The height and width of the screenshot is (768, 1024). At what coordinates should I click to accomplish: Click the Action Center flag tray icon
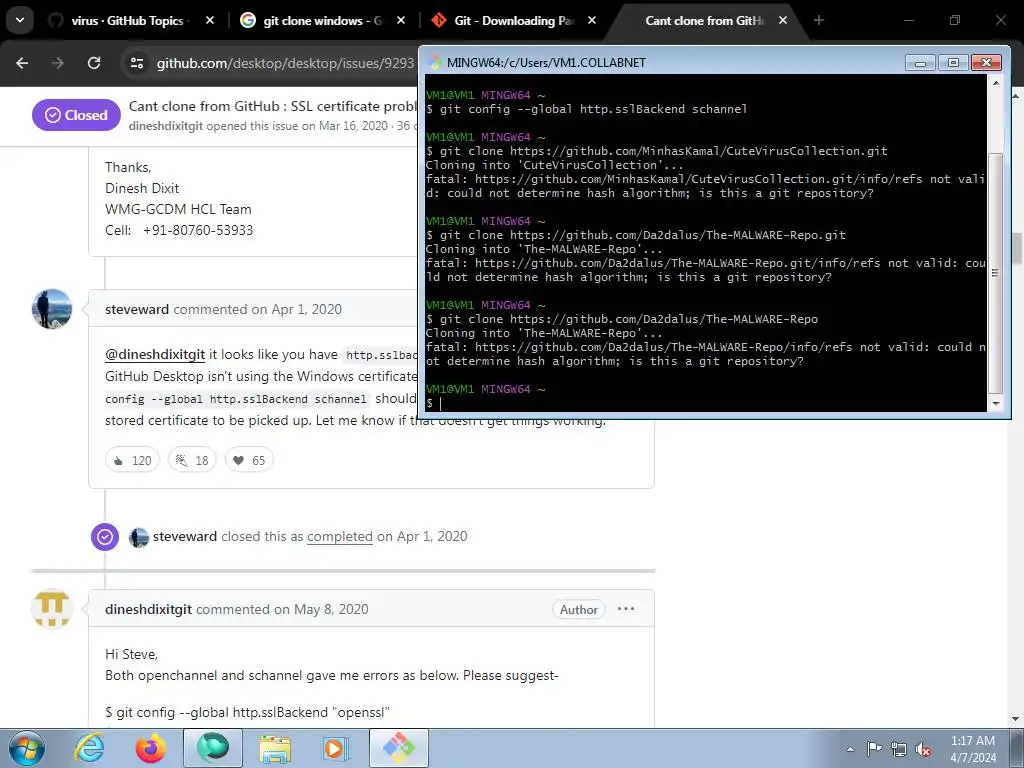(x=874, y=748)
